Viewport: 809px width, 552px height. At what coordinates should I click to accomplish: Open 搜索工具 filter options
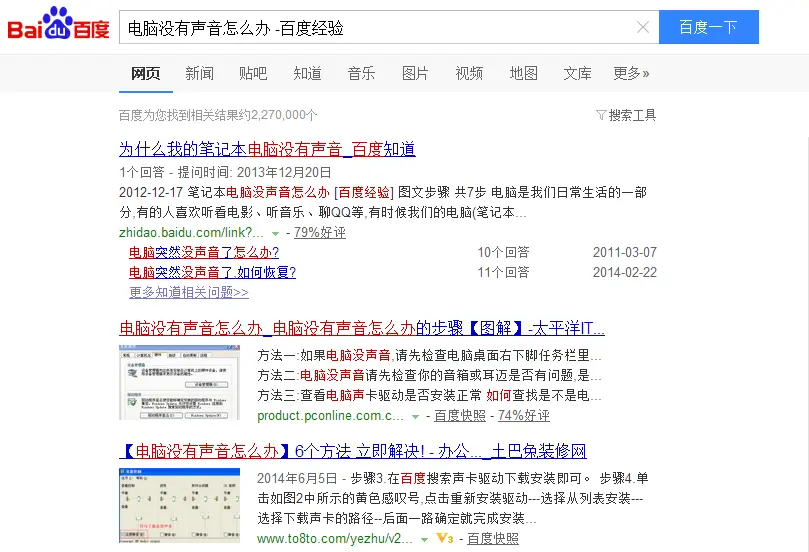click(632, 115)
